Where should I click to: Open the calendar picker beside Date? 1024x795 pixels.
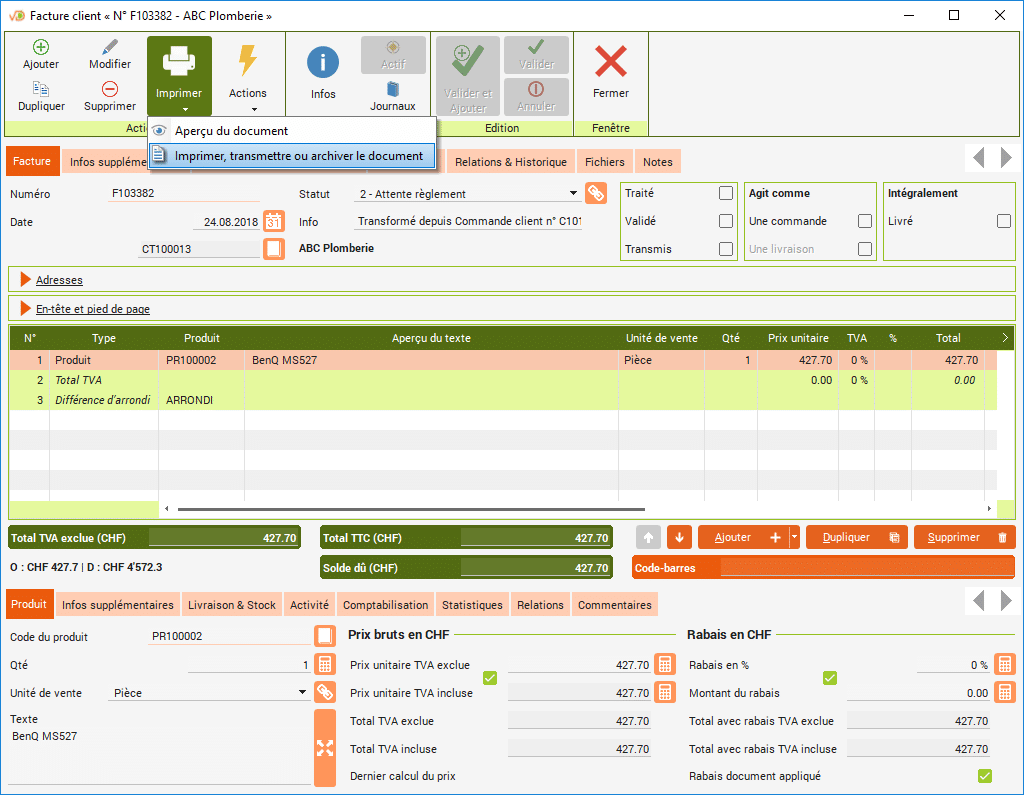[274, 222]
